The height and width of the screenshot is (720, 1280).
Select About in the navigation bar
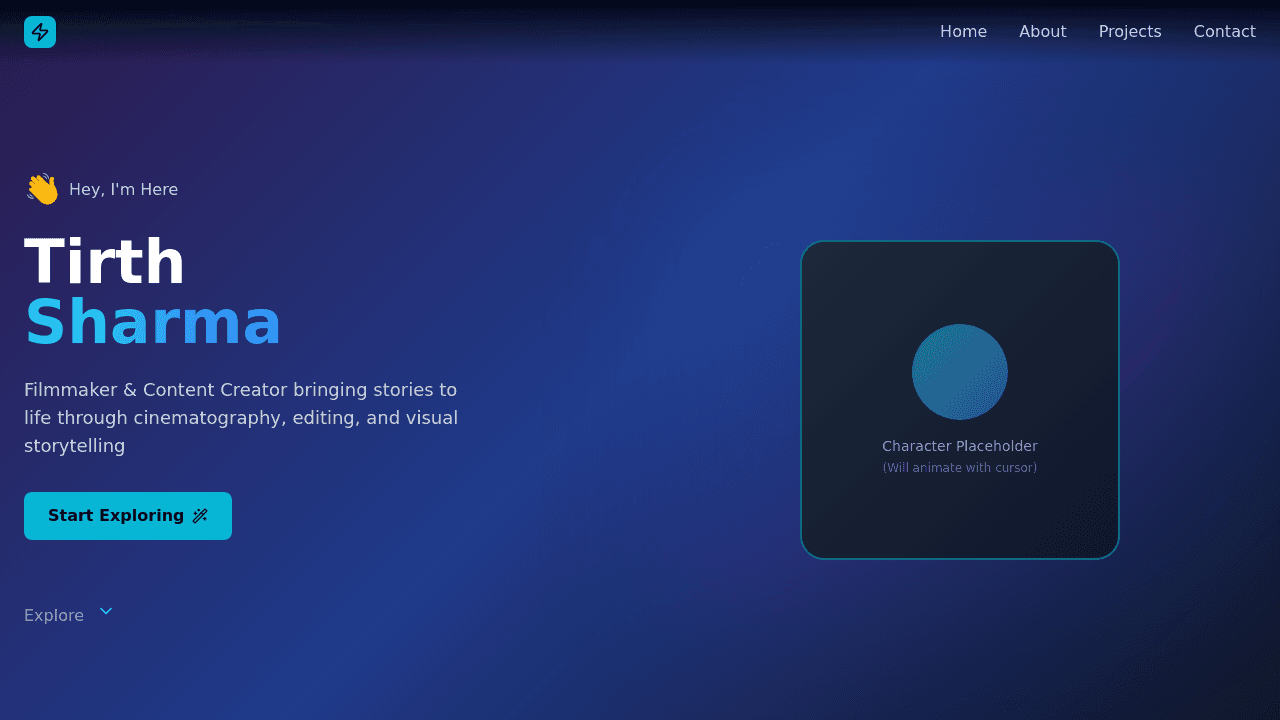tap(1043, 31)
